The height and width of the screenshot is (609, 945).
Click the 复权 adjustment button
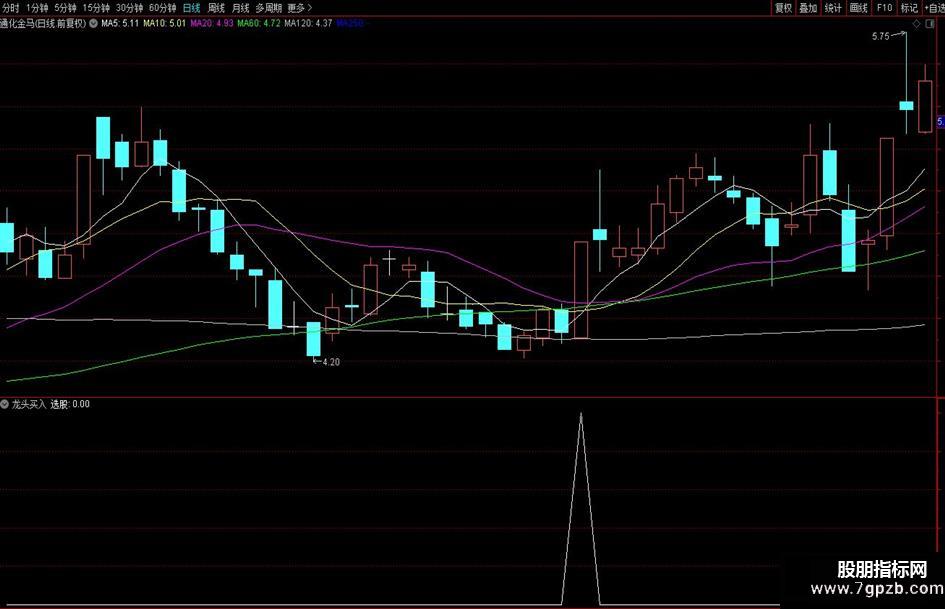tap(783, 8)
